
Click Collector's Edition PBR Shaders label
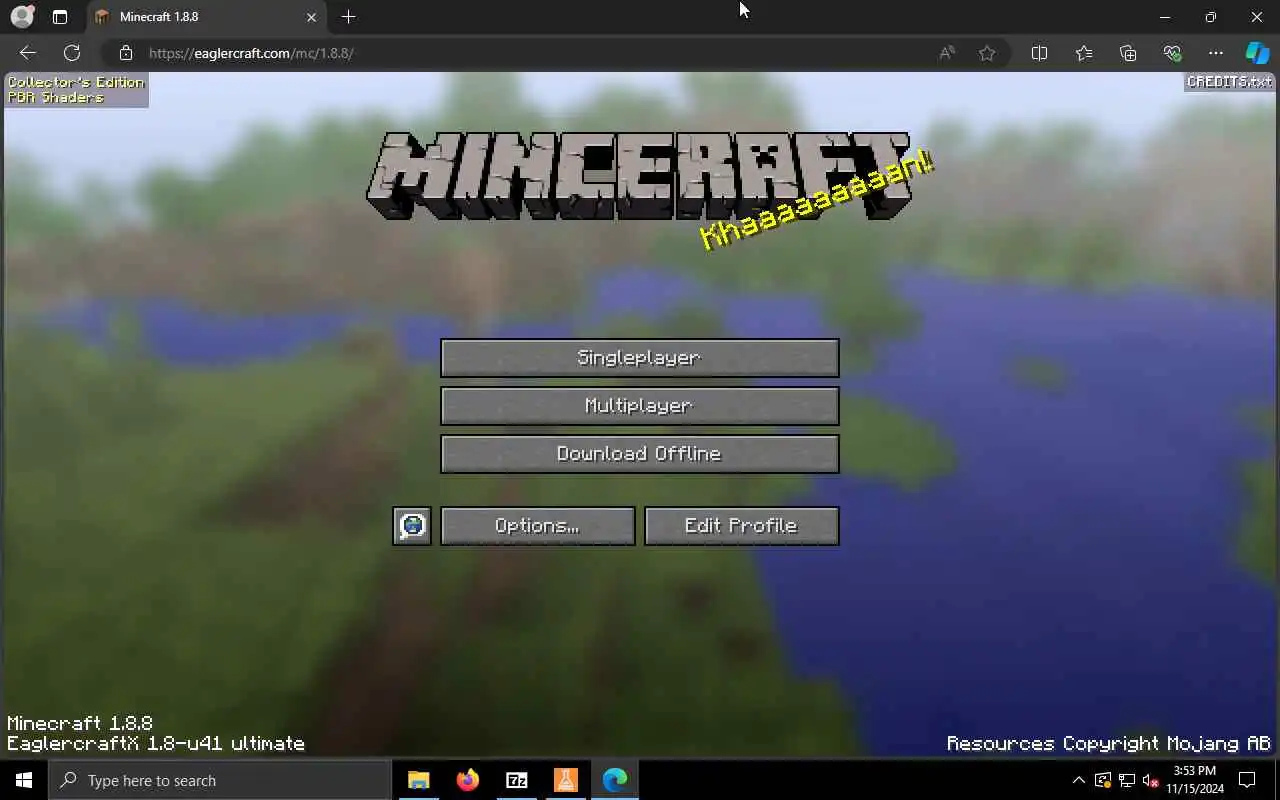point(76,90)
